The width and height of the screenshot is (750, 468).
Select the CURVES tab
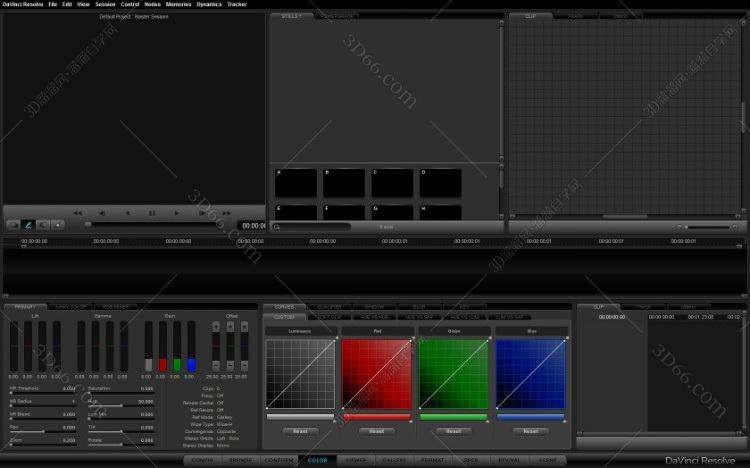point(284,307)
